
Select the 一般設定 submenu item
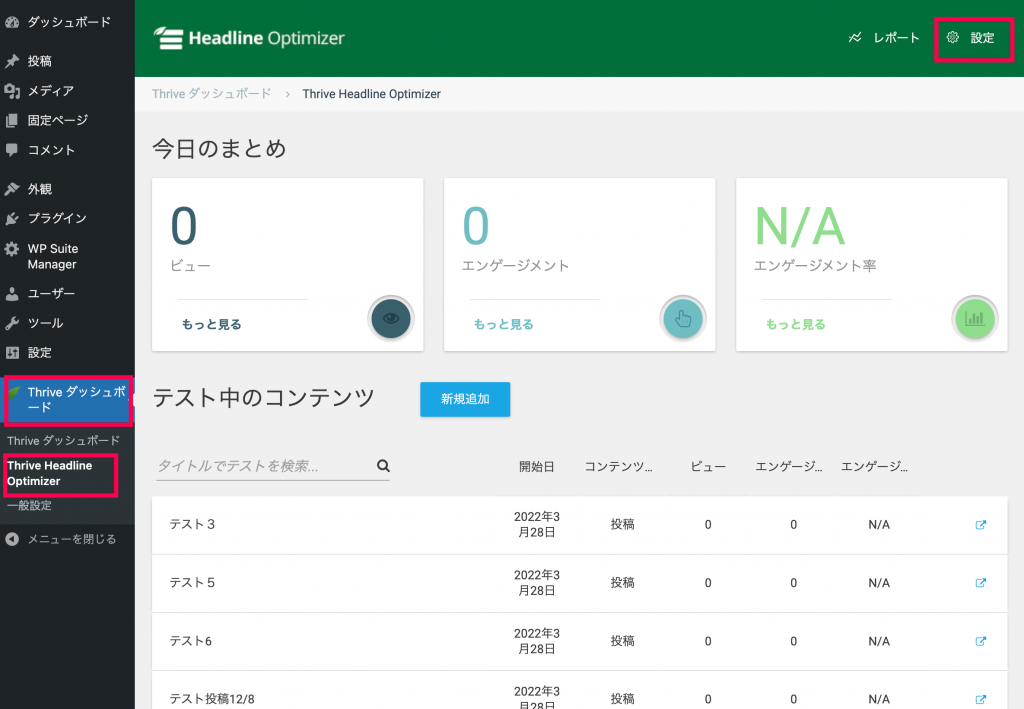[29, 505]
